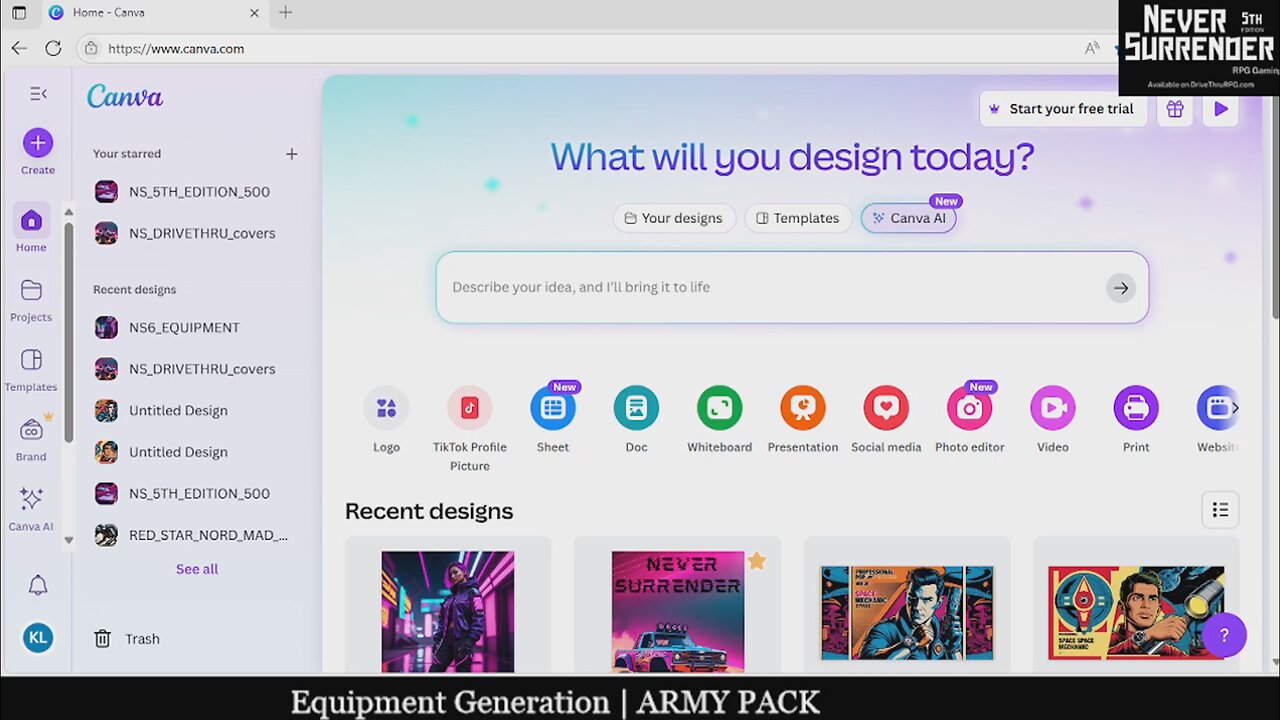Open Home in the left rail

[x=31, y=229]
